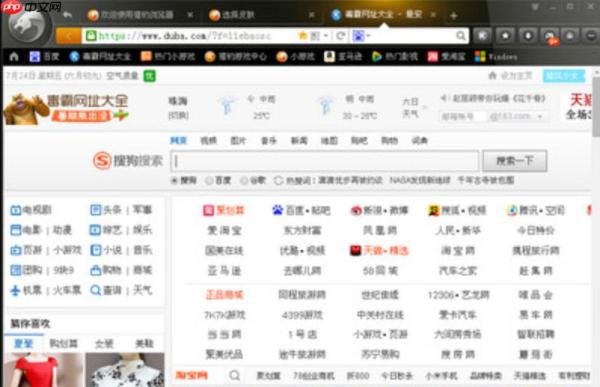Click the Baidu paw icon in browser search box
Image resolution: width=600 pixels, height=387 pixels.
(358, 36)
